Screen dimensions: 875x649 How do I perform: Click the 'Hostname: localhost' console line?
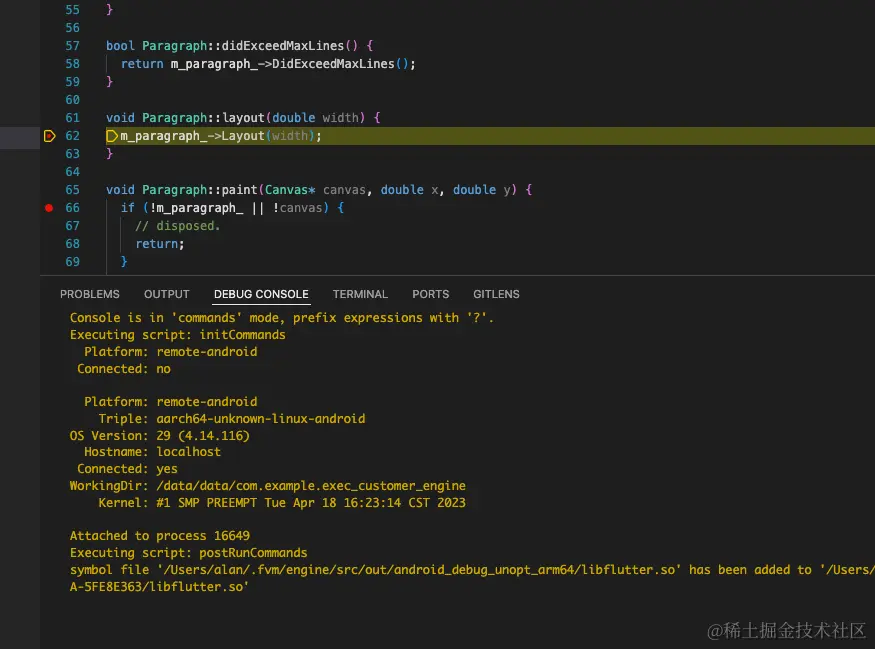(x=152, y=452)
